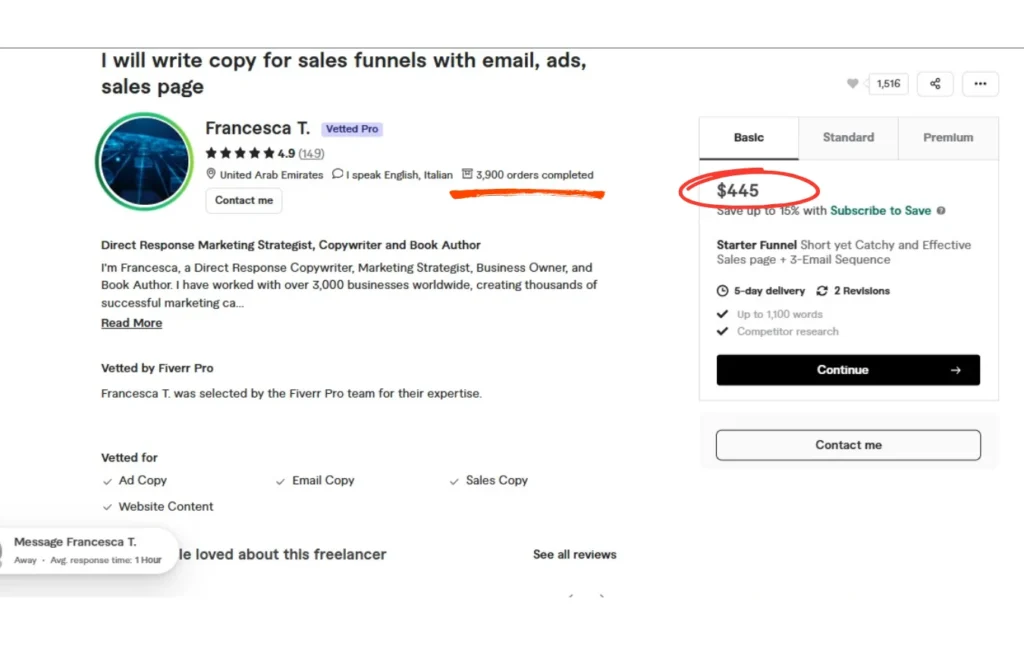Open the share icon button
This screenshot has width=1024, height=645.
tap(935, 84)
